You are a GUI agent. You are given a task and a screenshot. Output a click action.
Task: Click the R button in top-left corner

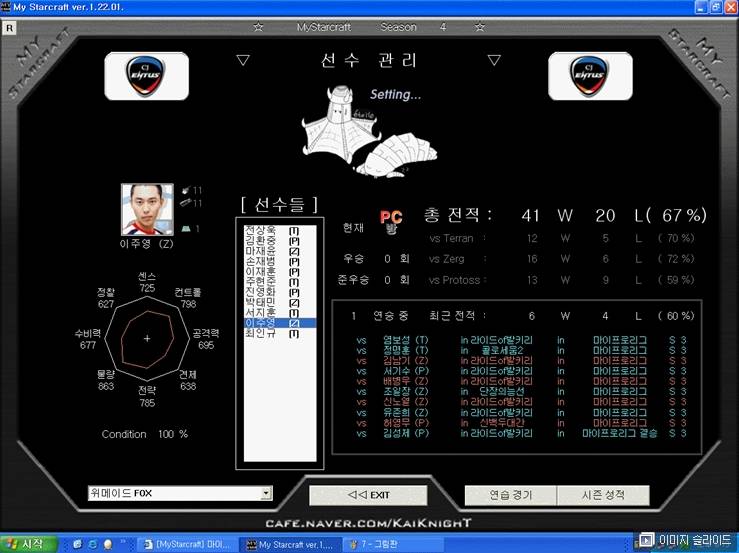pos(10,28)
